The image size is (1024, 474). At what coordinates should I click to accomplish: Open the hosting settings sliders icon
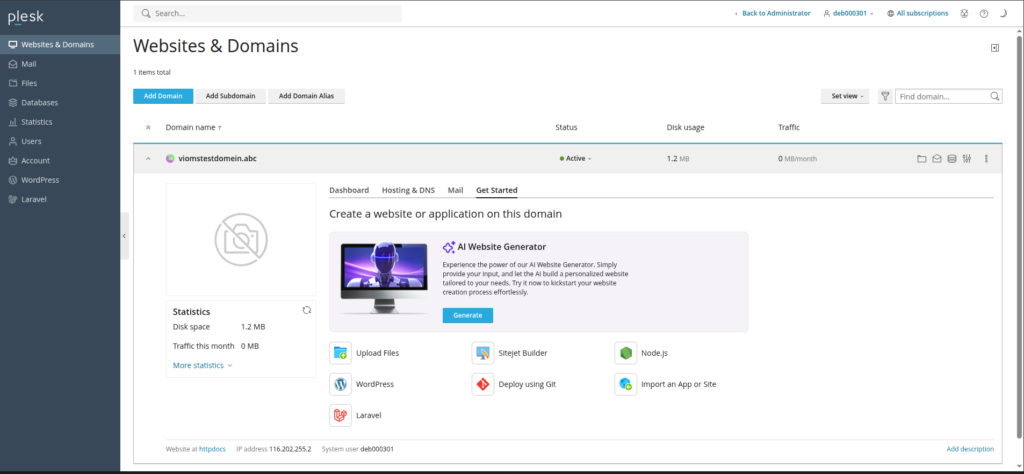(x=967, y=159)
